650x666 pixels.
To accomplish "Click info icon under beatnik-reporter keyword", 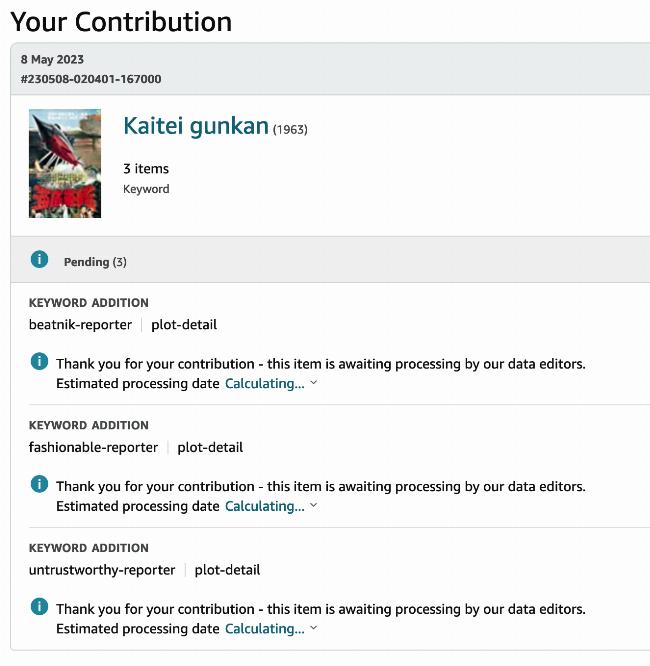I will (40, 361).
